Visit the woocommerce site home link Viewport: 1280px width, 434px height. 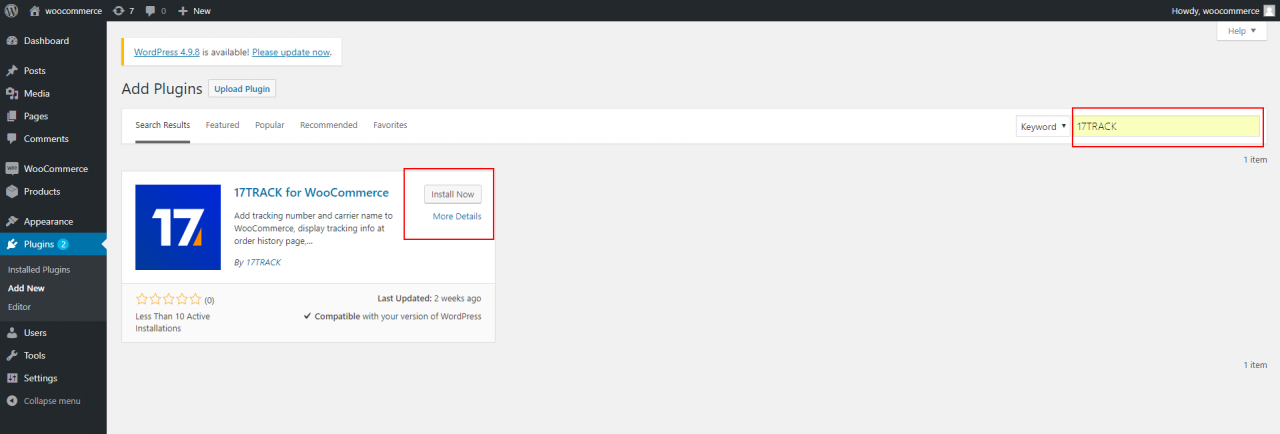[65, 10]
